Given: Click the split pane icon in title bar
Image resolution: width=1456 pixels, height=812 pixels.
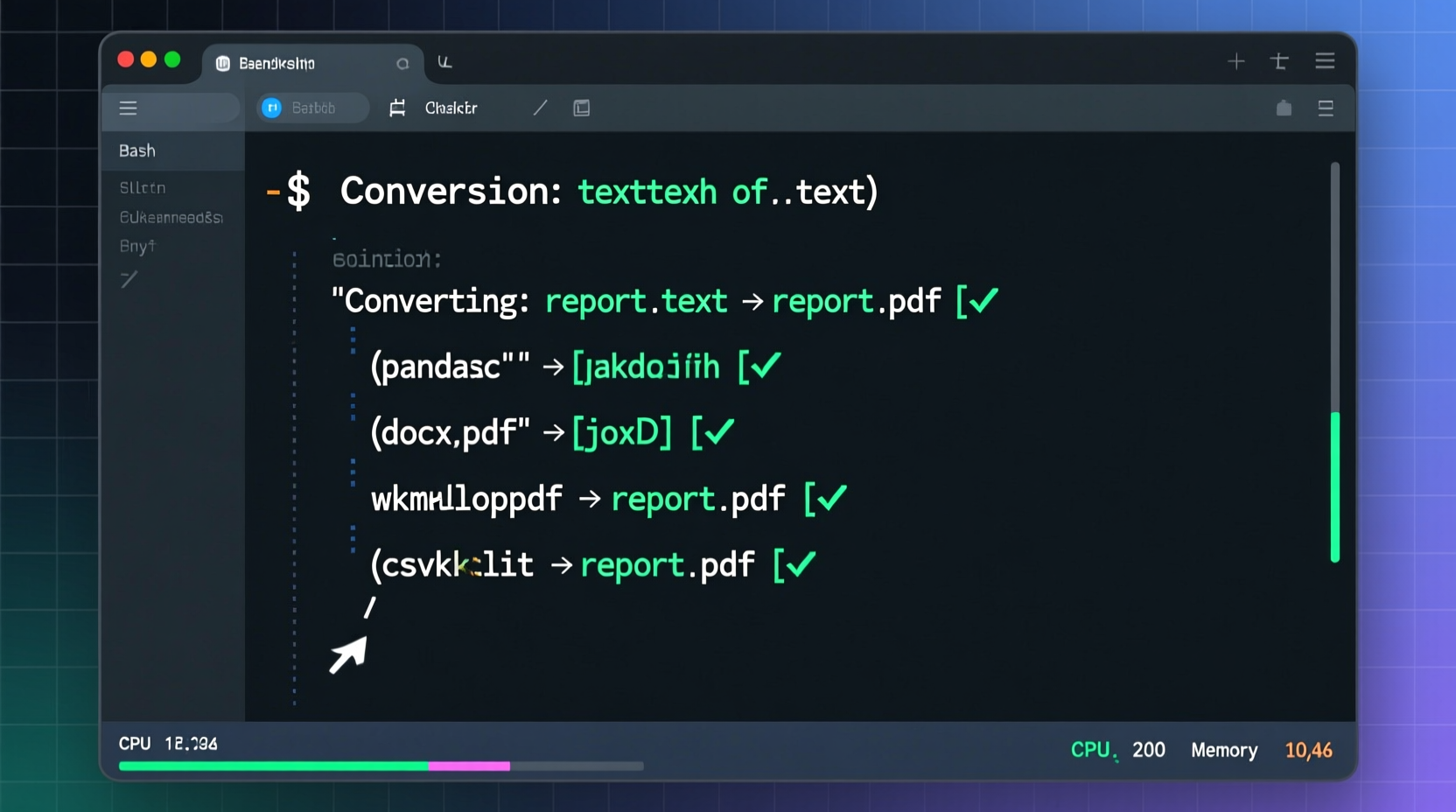Looking at the screenshot, I should coord(1279,61).
